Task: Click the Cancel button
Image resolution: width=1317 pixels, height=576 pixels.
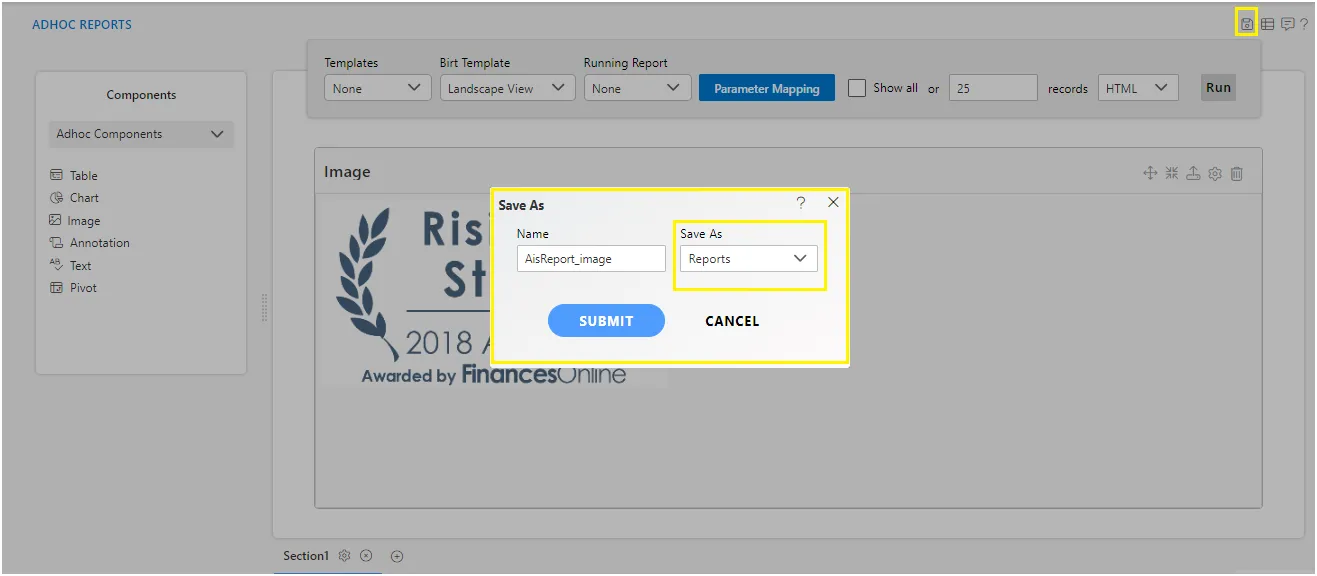Action: click(x=732, y=321)
